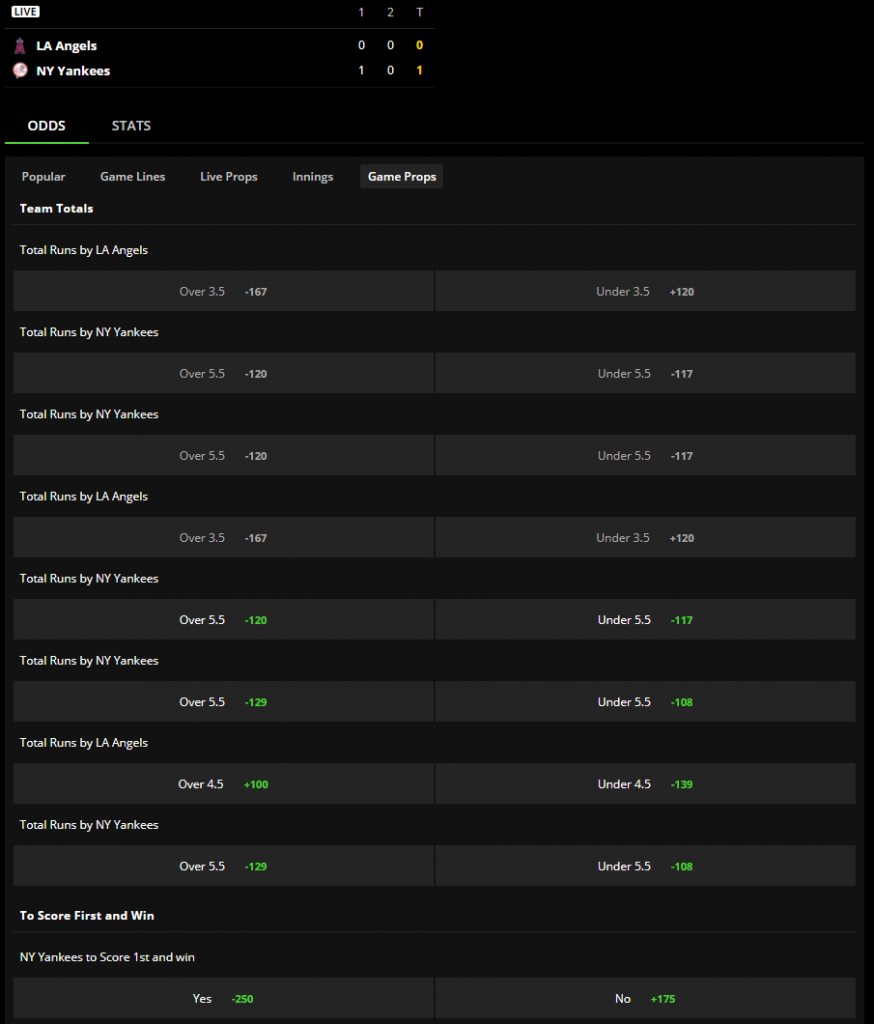Select the ODDS tab
The width and height of the screenshot is (874, 1024).
[46, 125]
